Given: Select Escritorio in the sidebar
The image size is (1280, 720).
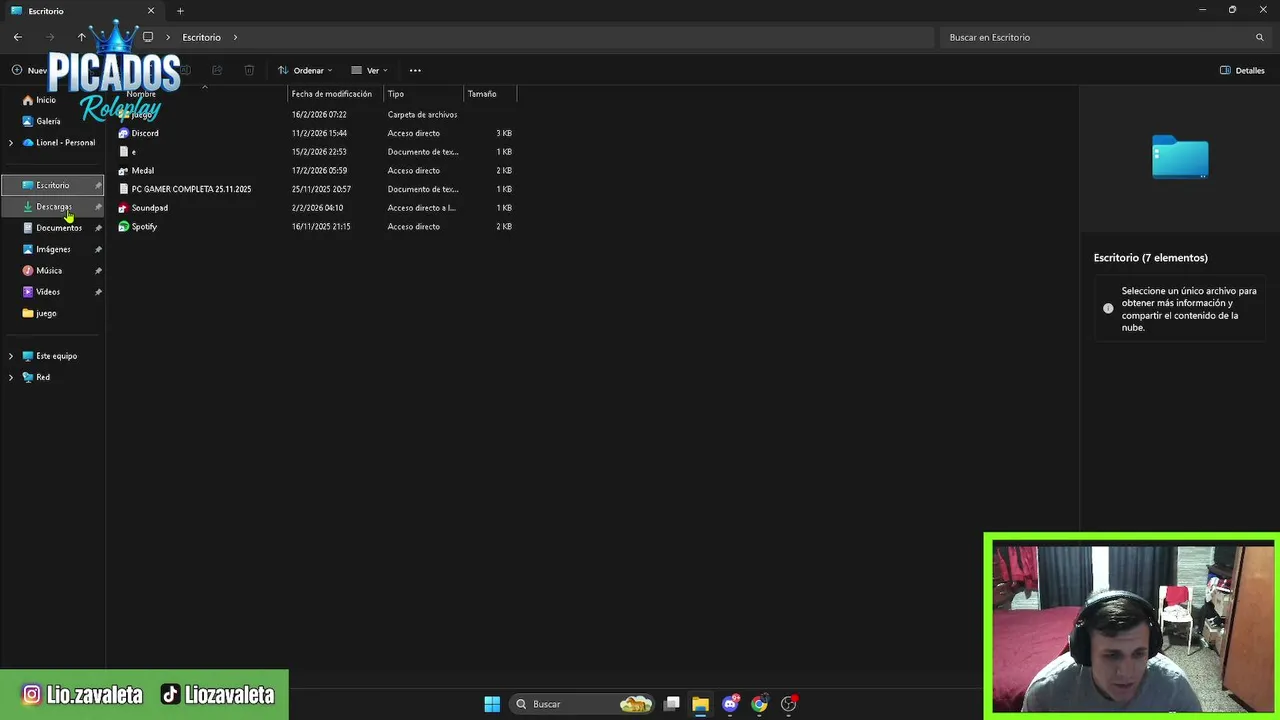Looking at the screenshot, I should [x=53, y=185].
